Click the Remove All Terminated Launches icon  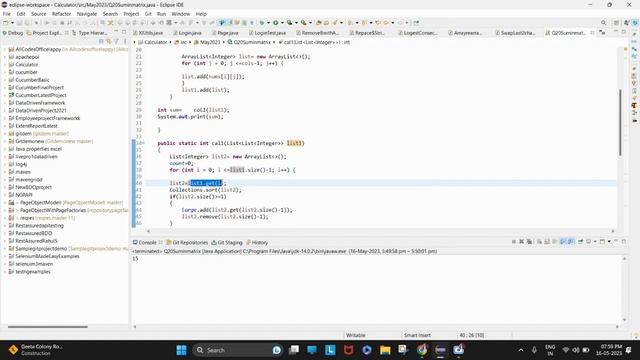pos(529,242)
